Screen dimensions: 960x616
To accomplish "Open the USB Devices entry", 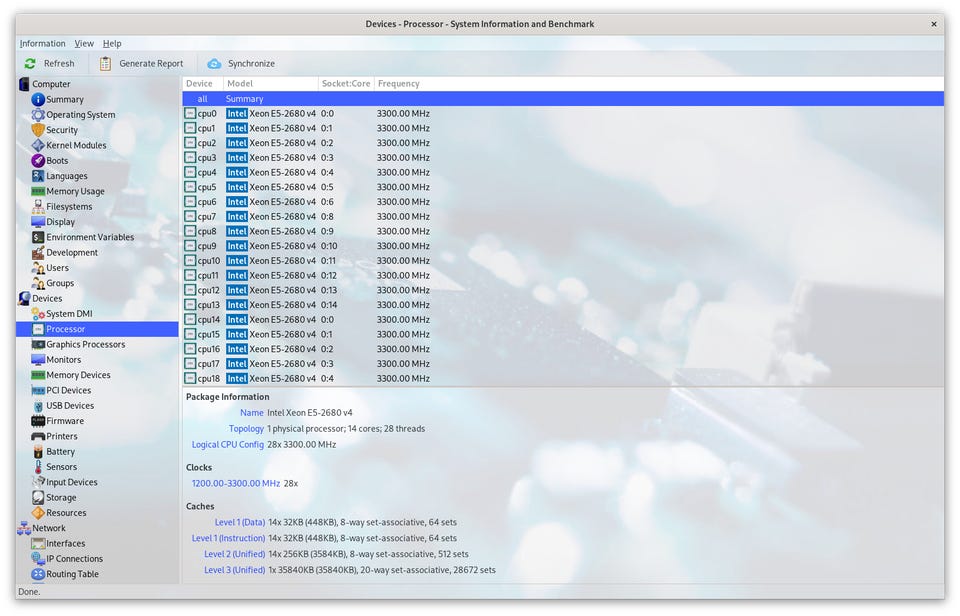I will 69,406.
